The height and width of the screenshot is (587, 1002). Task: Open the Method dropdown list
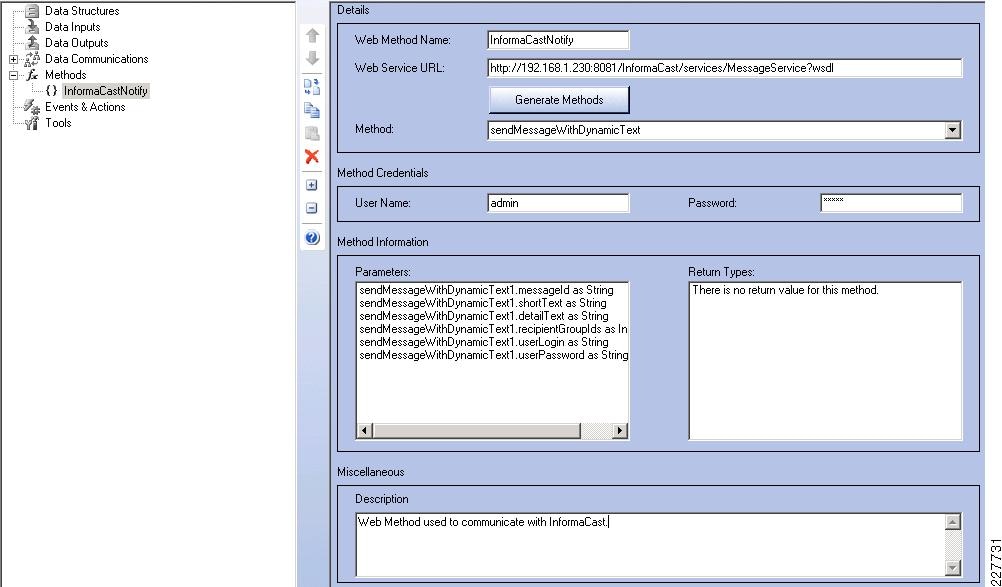click(x=953, y=130)
